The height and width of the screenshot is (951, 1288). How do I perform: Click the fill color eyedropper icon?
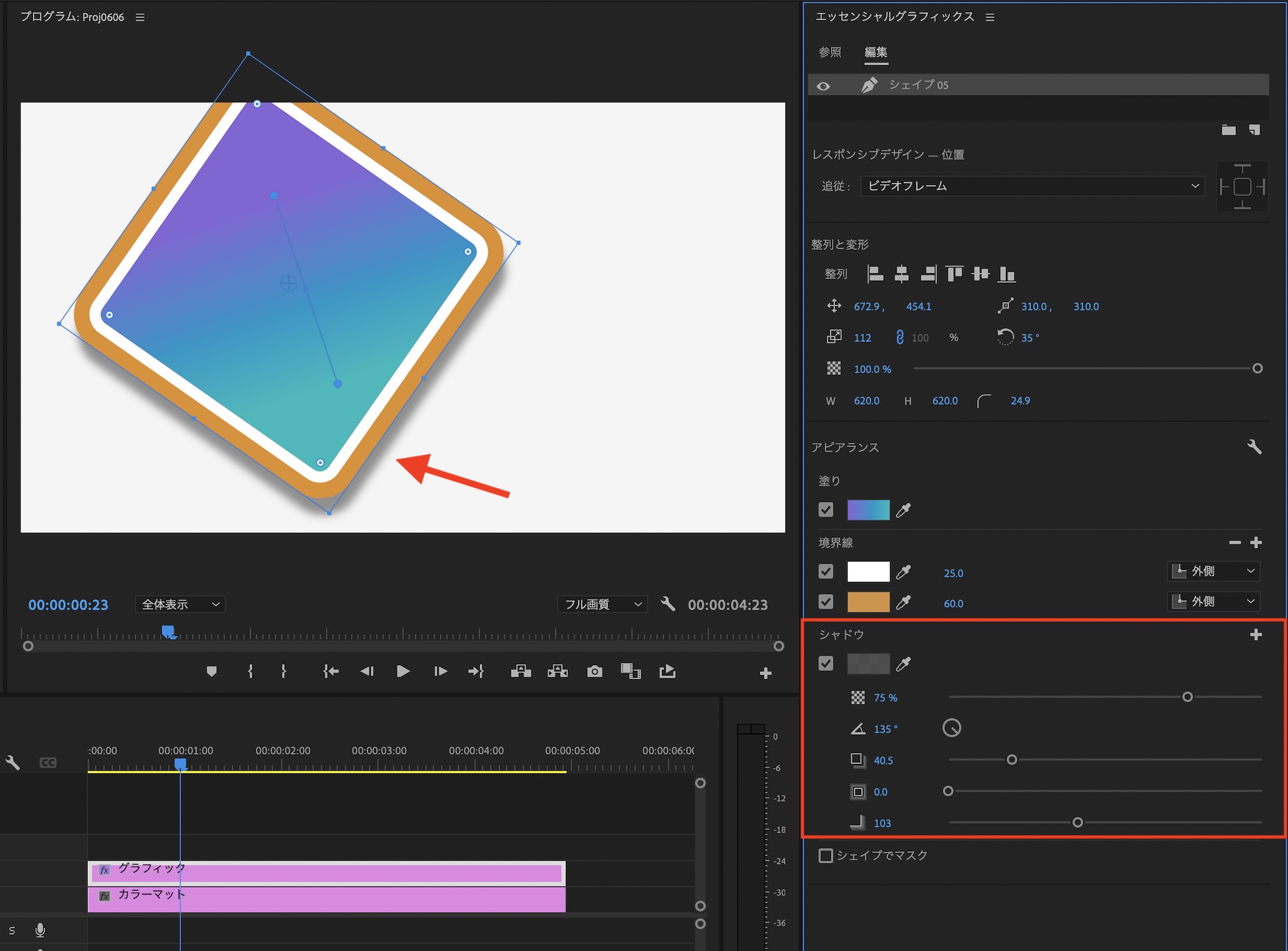click(904, 510)
